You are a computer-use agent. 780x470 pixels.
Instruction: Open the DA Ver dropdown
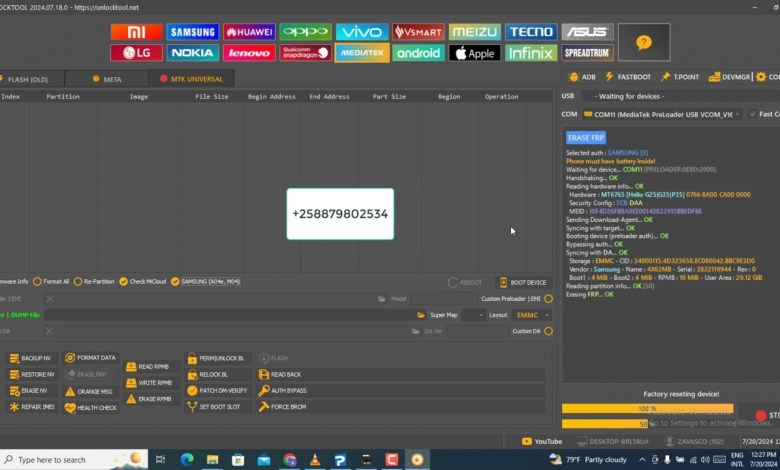(476, 331)
